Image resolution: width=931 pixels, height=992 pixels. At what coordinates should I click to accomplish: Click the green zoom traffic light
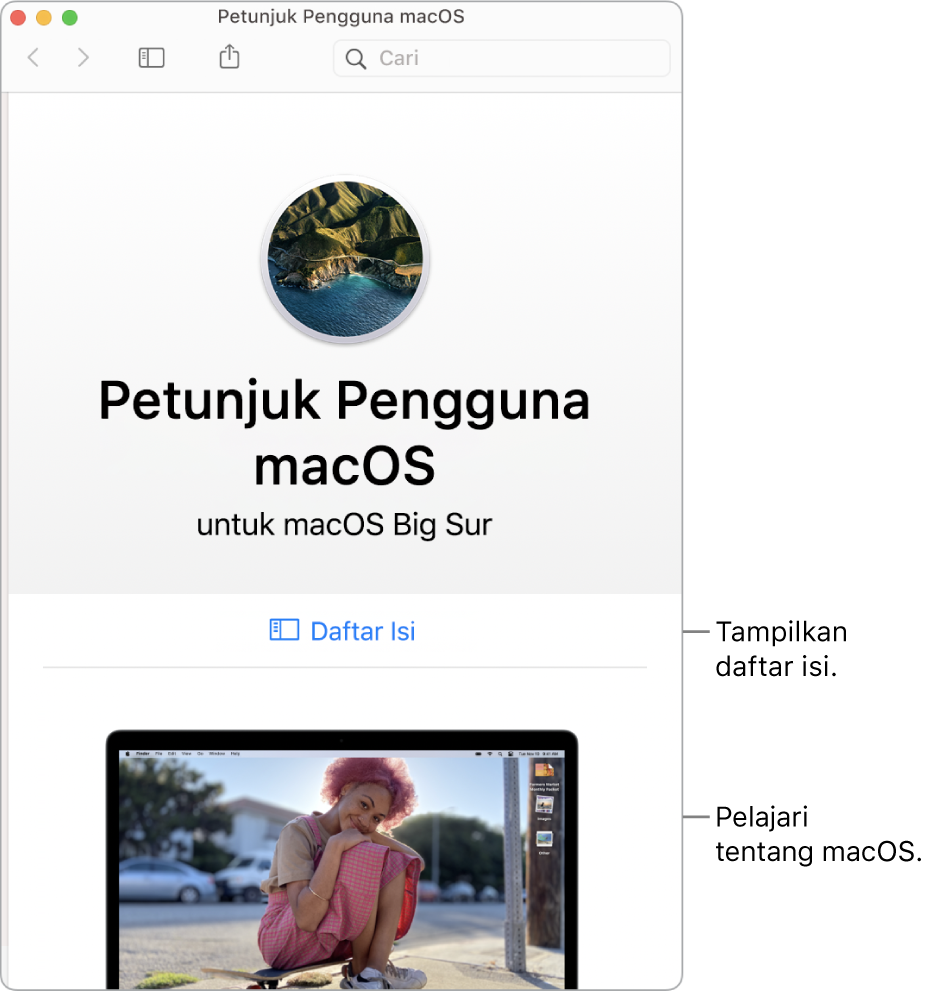pyautogui.click(x=70, y=17)
